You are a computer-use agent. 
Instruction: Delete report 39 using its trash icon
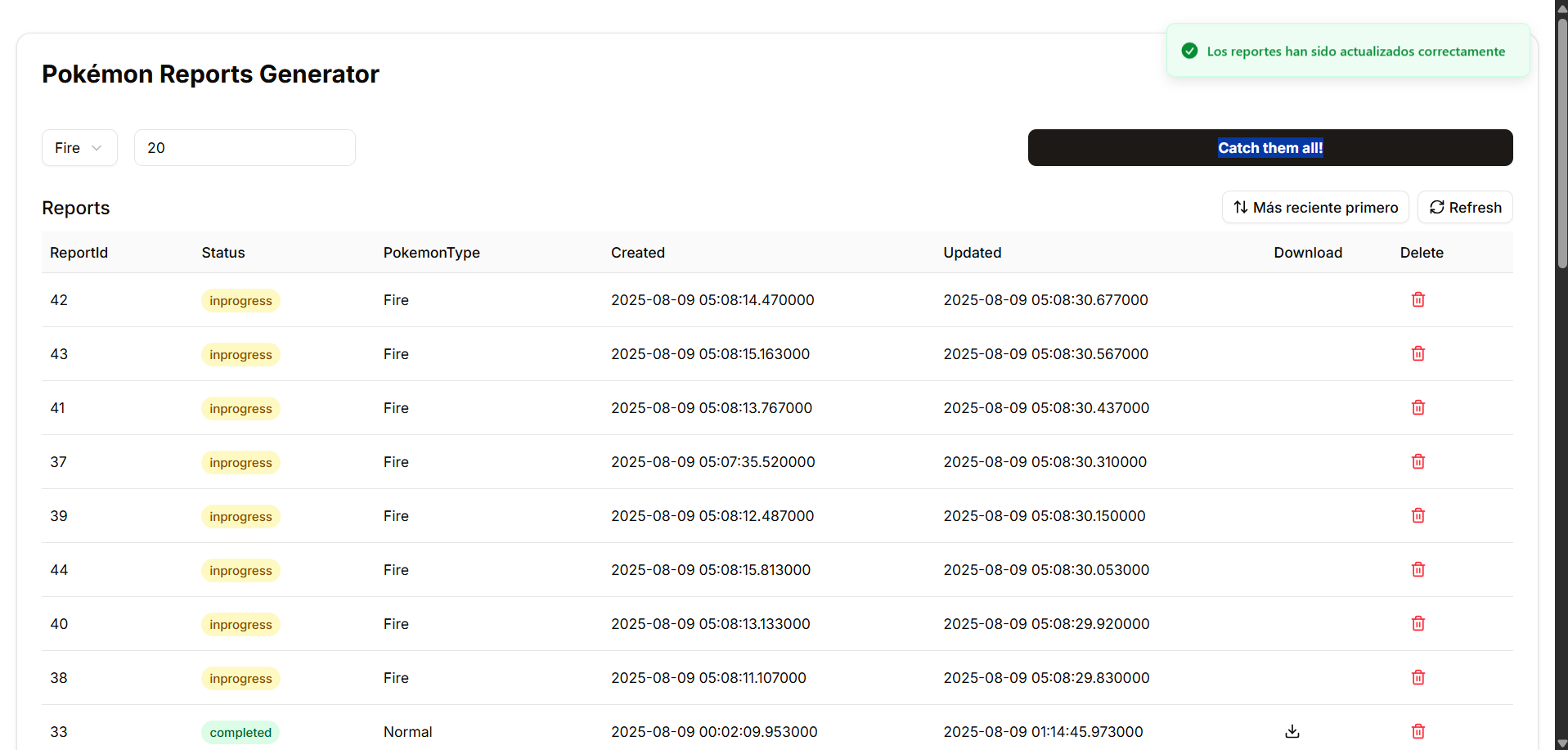coord(1417,515)
